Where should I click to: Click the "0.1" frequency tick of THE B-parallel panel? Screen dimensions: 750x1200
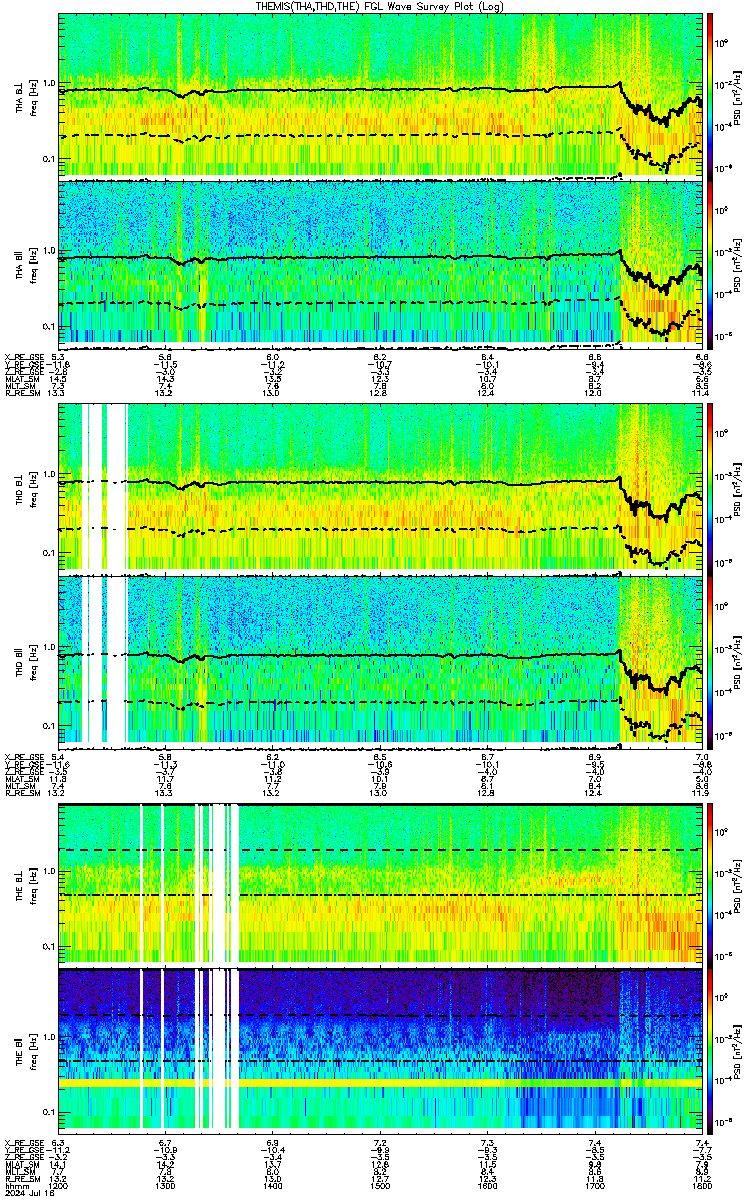click(49, 1113)
